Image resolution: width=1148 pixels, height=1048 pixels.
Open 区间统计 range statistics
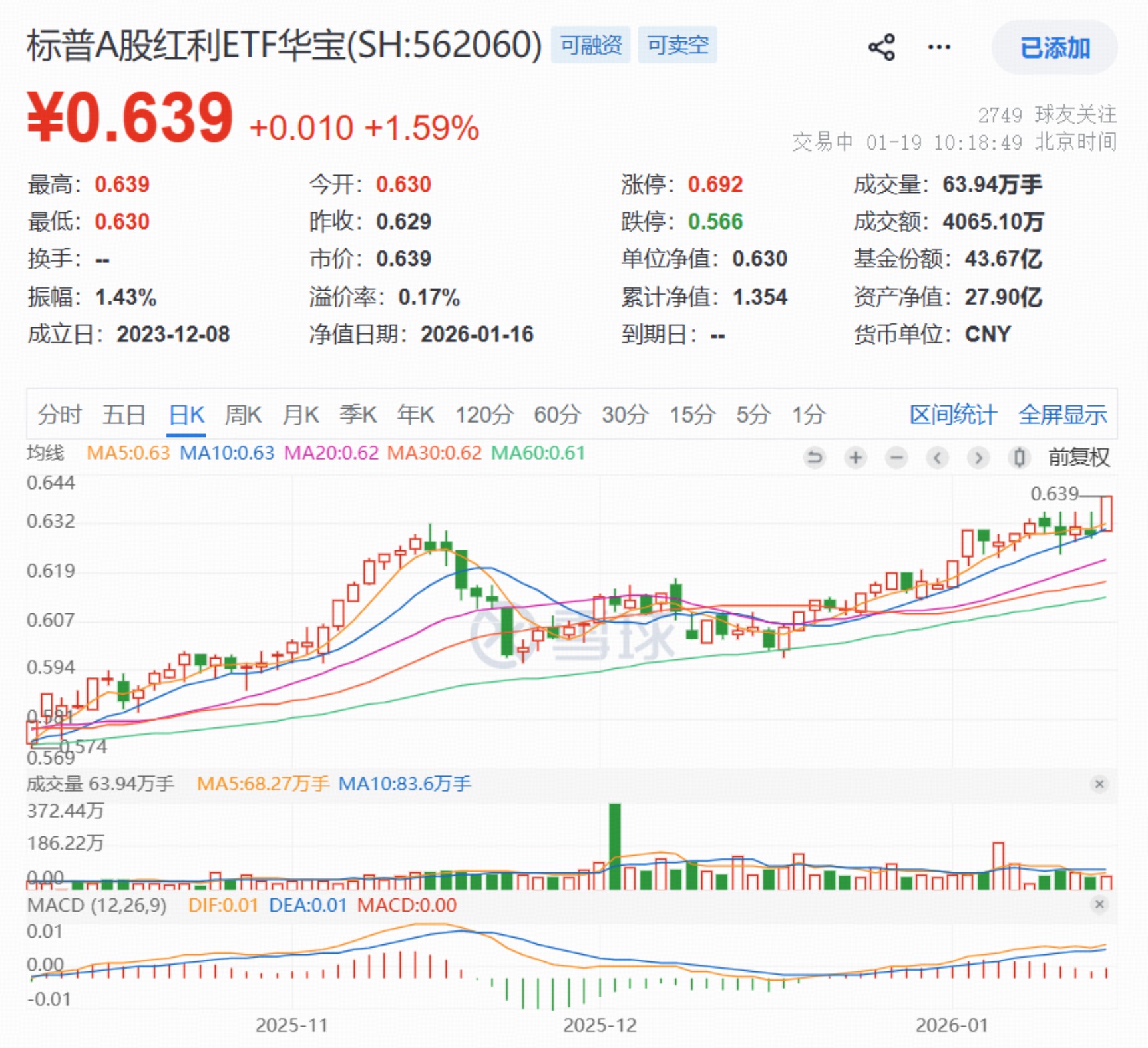pyautogui.click(x=952, y=415)
